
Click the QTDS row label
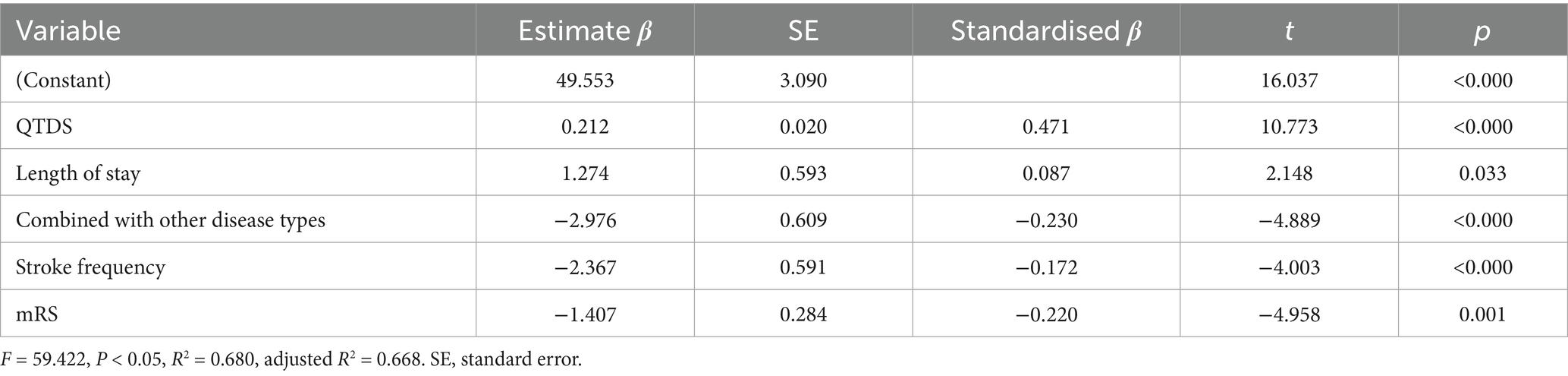coord(44,126)
